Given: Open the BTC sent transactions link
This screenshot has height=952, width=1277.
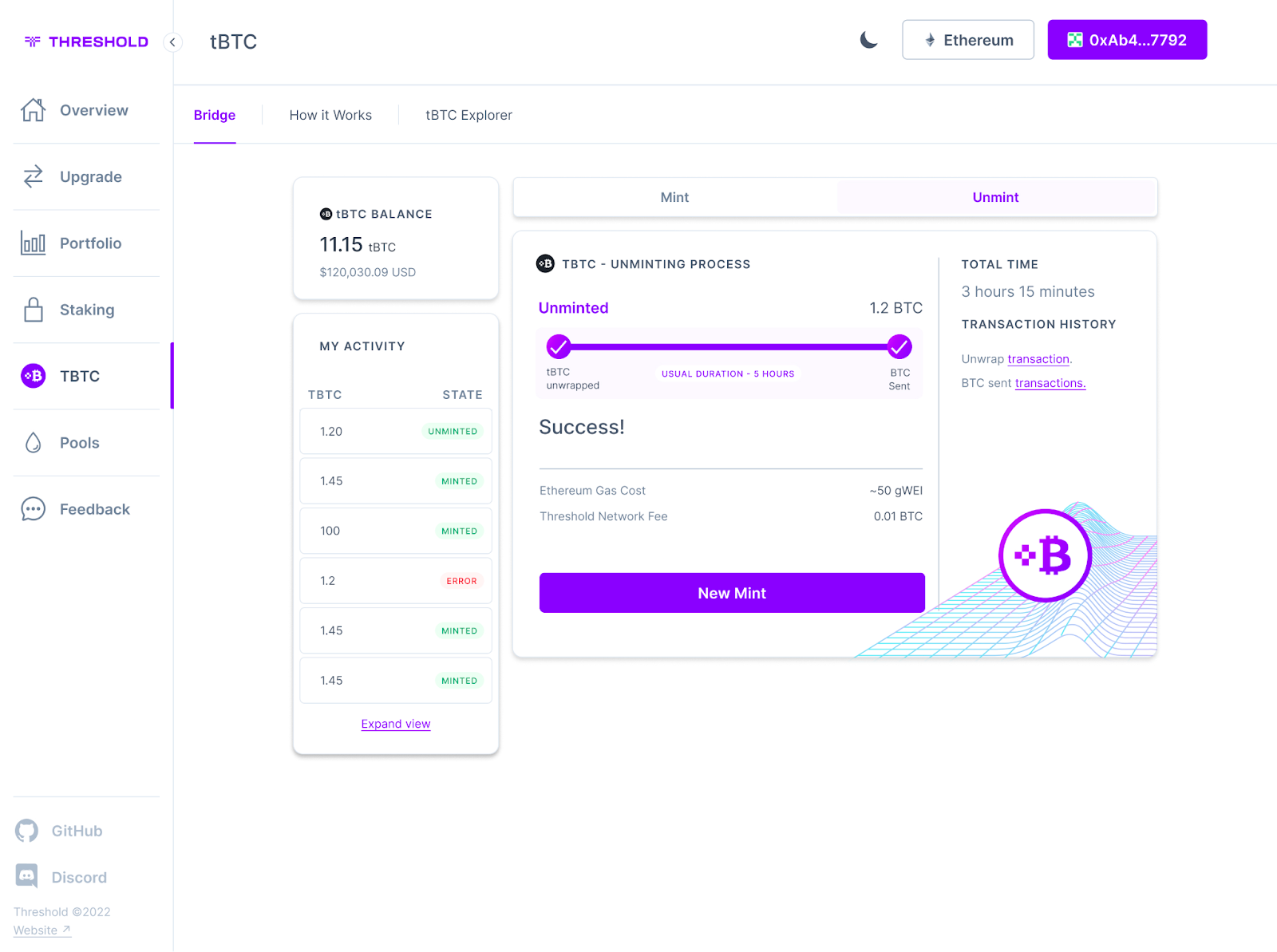Looking at the screenshot, I should (x=1050, y=383).
